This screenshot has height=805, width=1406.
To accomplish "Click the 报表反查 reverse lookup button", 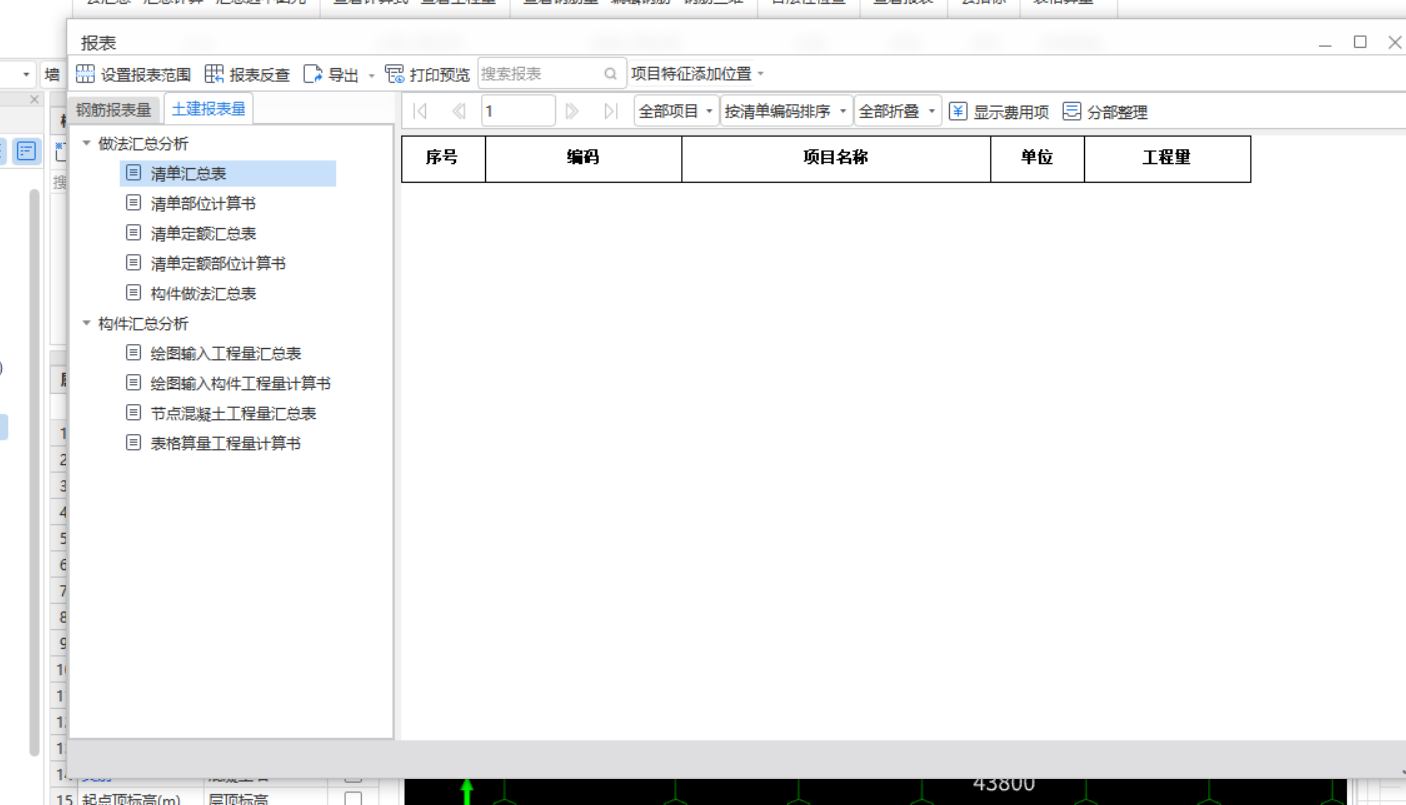I will coord(247,74).
